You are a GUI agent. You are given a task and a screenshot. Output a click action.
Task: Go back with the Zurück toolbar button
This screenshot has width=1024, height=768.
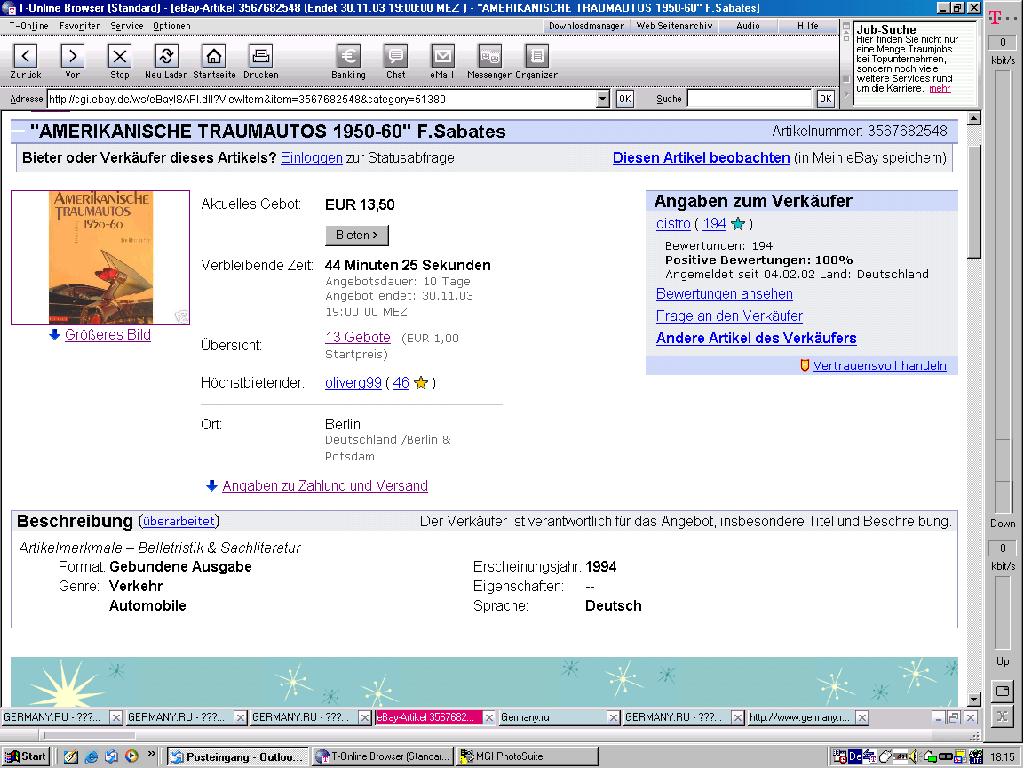(x=25, y=56)
